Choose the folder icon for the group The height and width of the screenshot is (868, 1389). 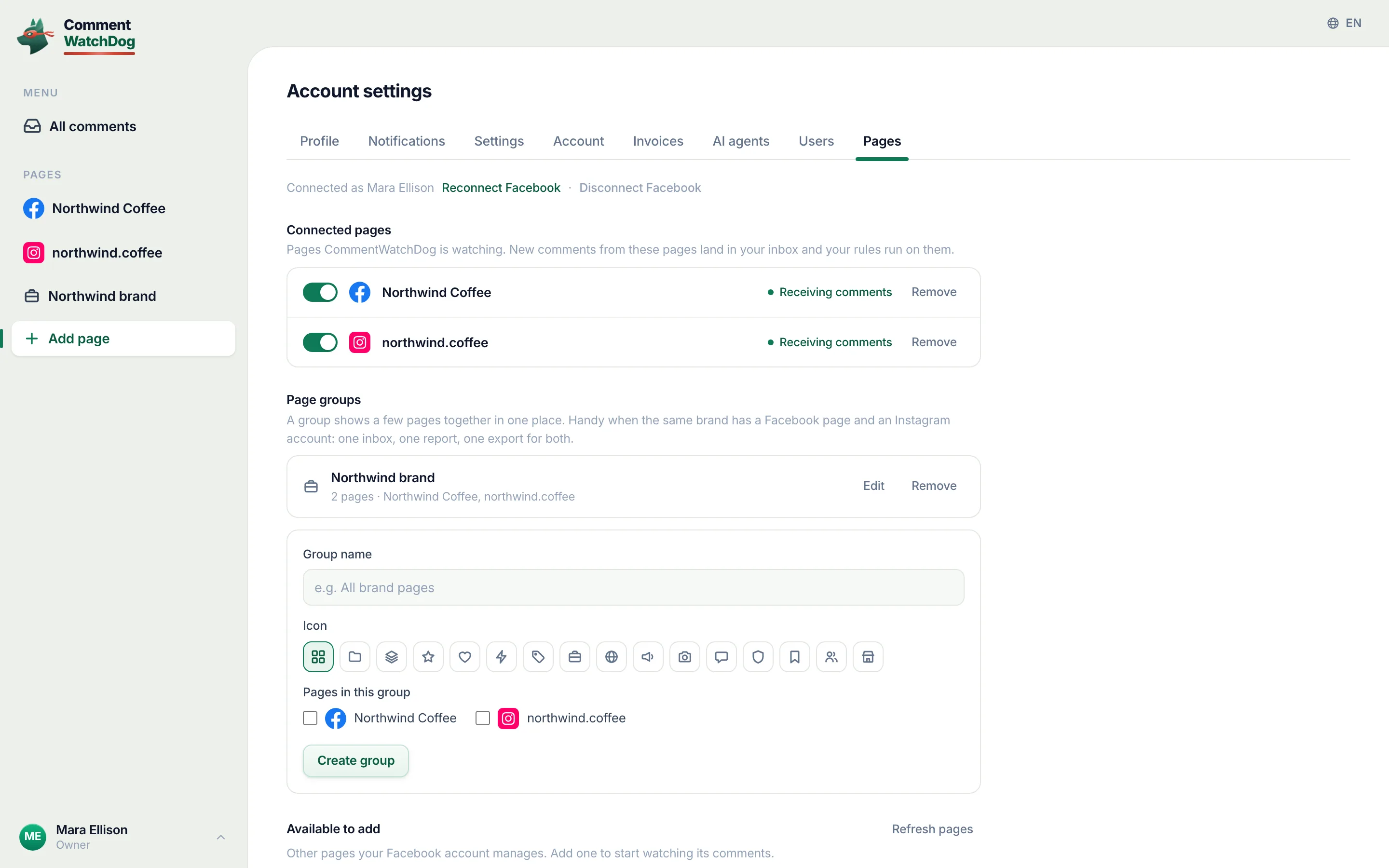354,657
